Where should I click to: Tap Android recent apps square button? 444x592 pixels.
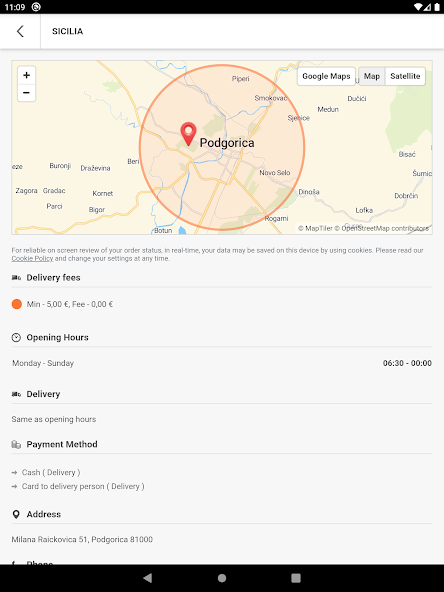coord(296,578)
